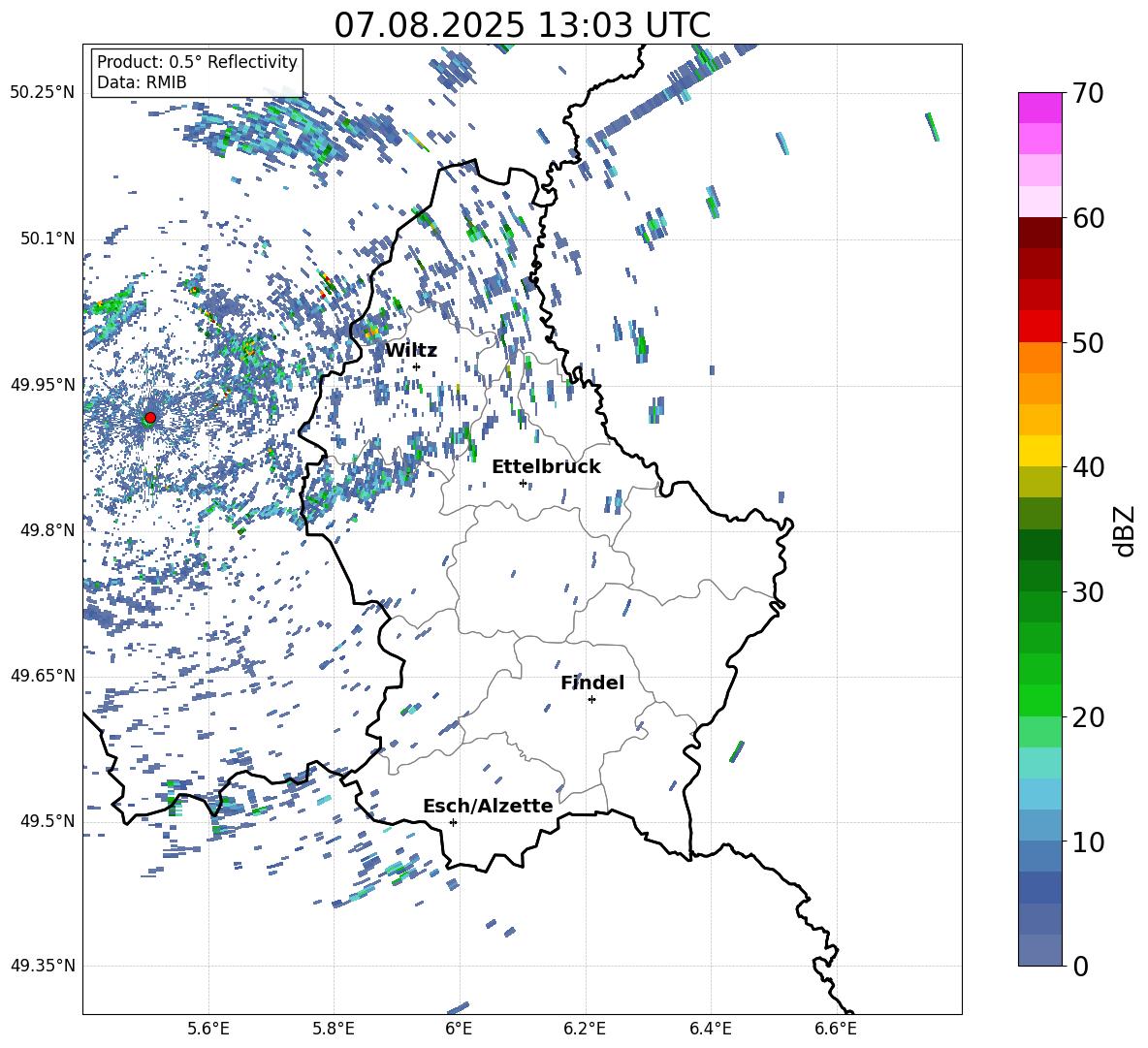The width and height of the screenshot is (1148, 1048).
Task: Click the 5.8°E longitude label
Action: (334, 1029)
